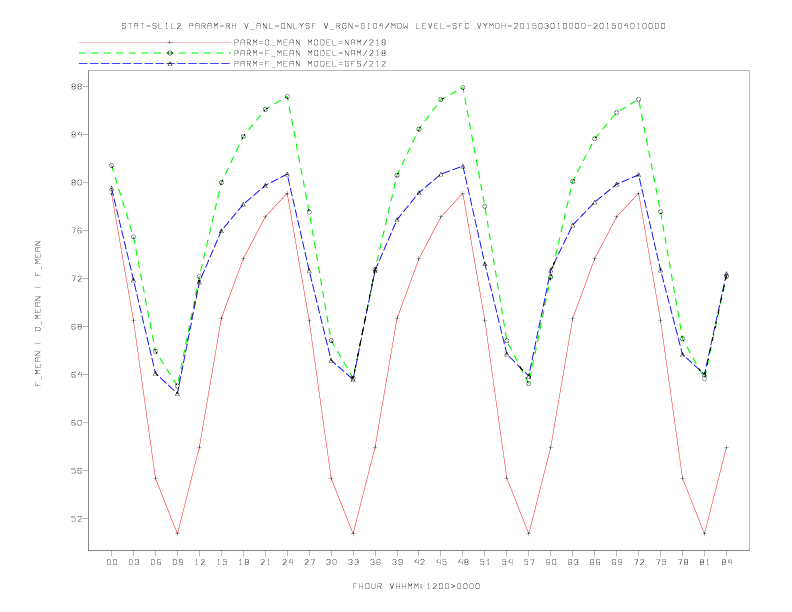Click x-axis tick label 33
The height and width of the screenshot is (612, 792).
click(x=353, y=562)
